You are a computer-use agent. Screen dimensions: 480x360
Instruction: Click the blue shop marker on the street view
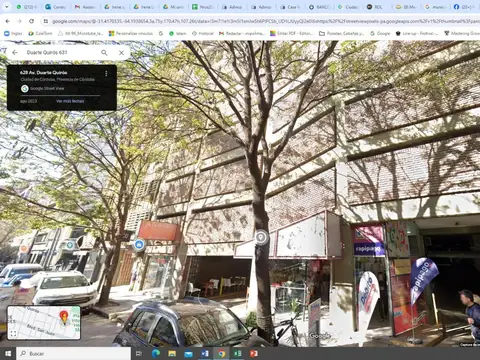[139, 245]
